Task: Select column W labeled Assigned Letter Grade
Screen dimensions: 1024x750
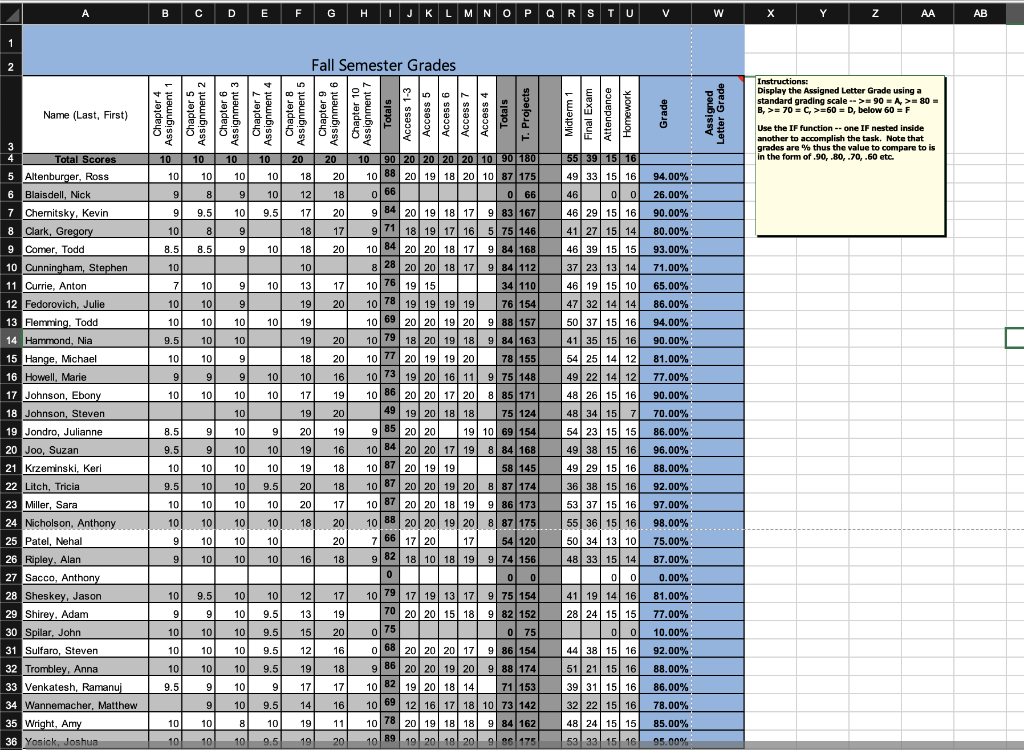Action: click(x=717, y=13)
